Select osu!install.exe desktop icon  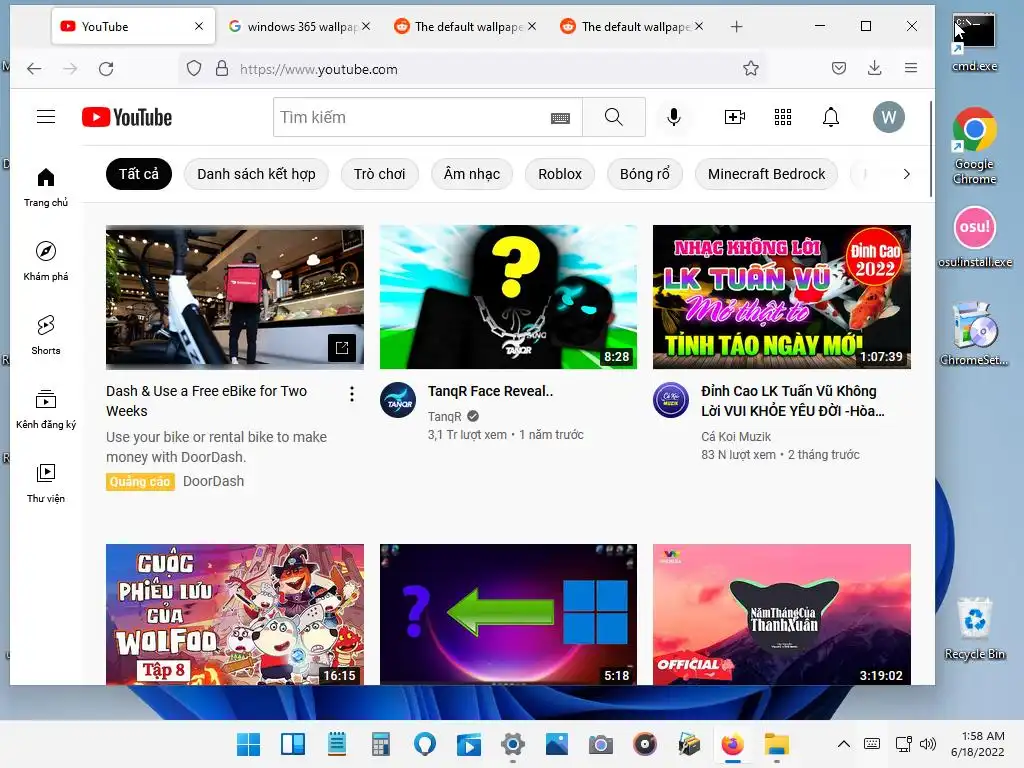point(975,237)
